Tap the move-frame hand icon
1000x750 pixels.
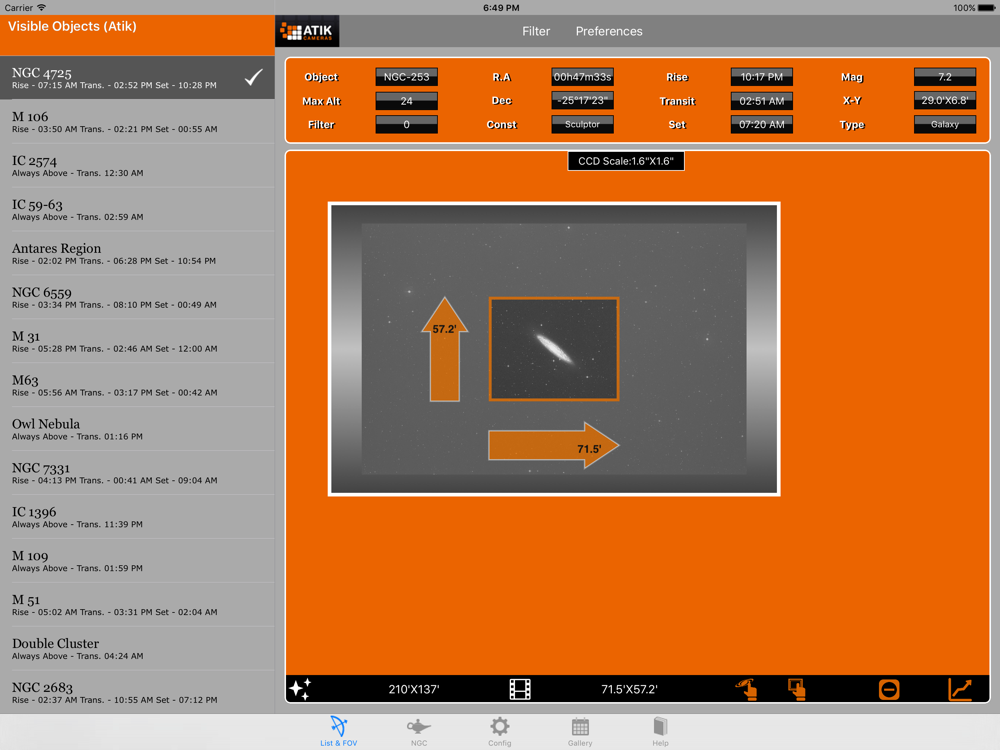coord(796,689)
